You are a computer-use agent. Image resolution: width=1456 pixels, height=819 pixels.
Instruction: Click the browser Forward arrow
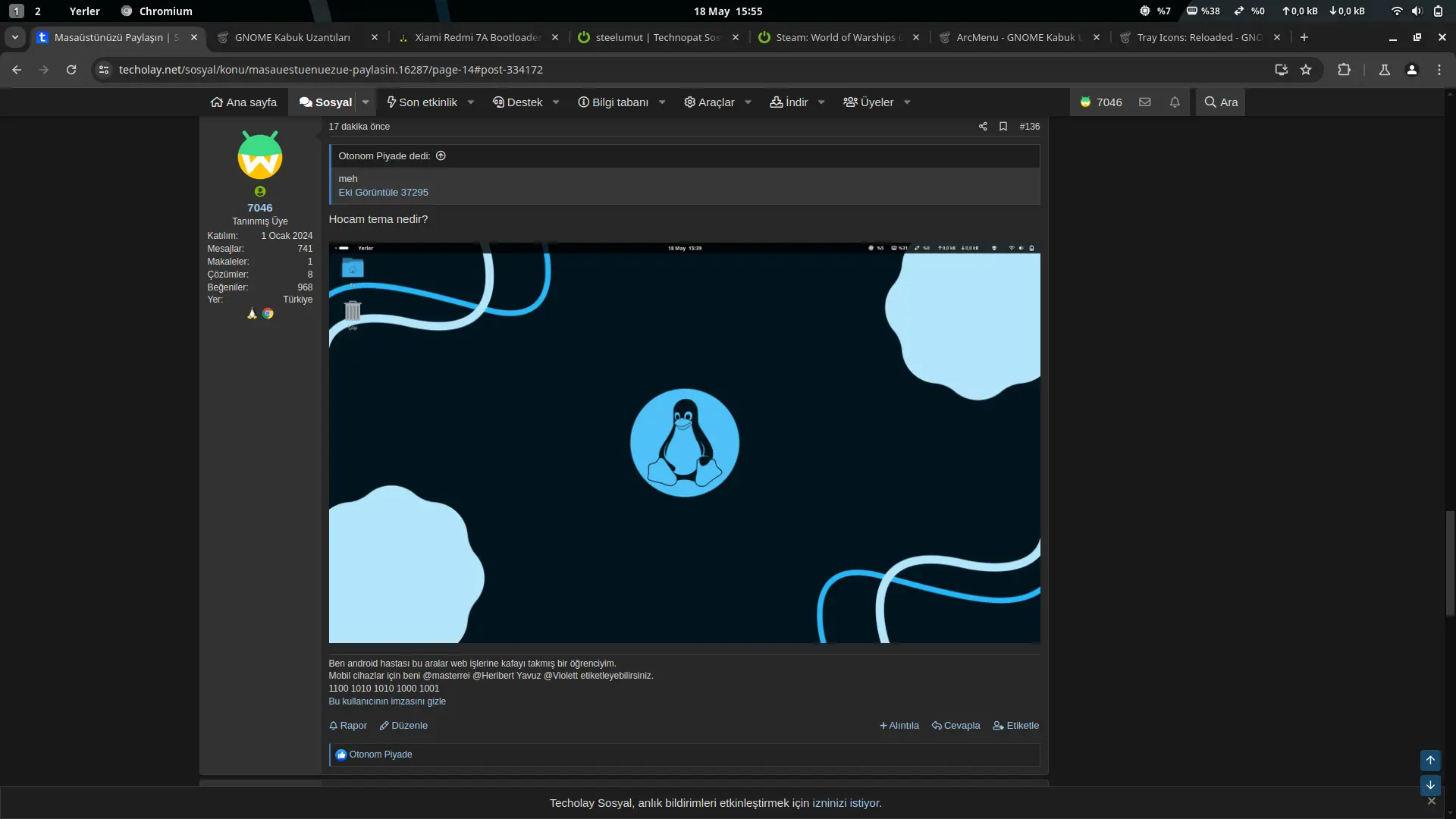44,70
